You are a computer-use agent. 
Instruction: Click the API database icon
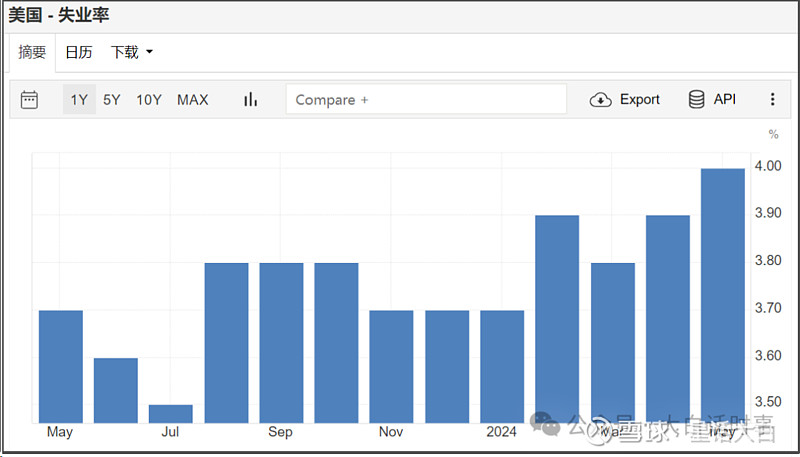(697, 99)
